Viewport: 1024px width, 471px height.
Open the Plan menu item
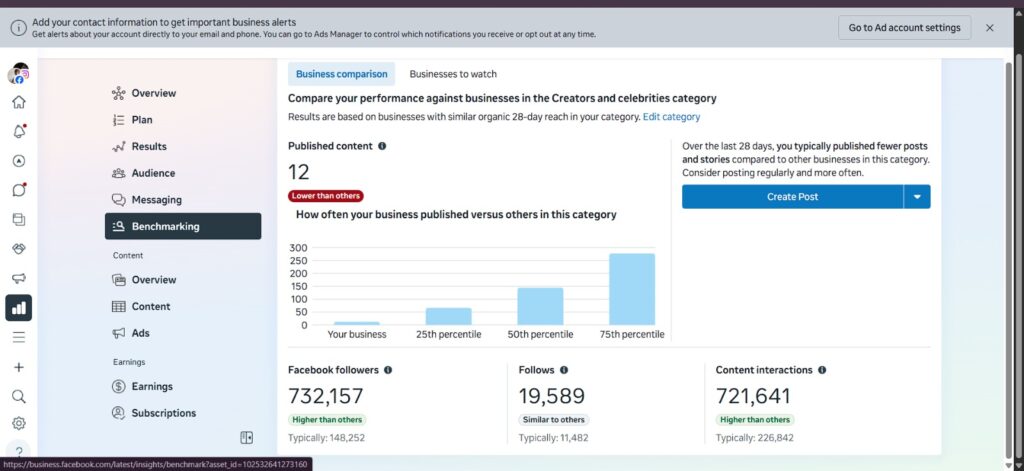pyautogui.click(x=183, y=120)
